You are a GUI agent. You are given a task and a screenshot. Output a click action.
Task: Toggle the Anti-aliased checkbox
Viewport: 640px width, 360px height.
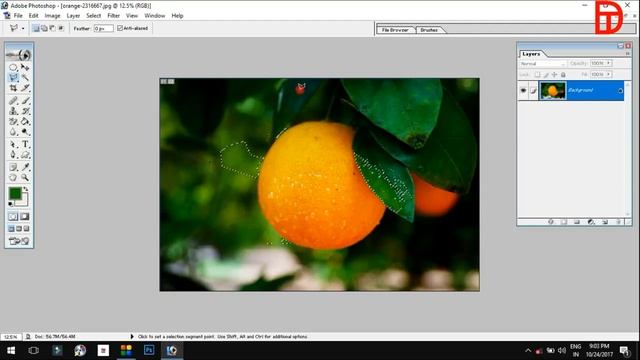[x=120, y=28]
